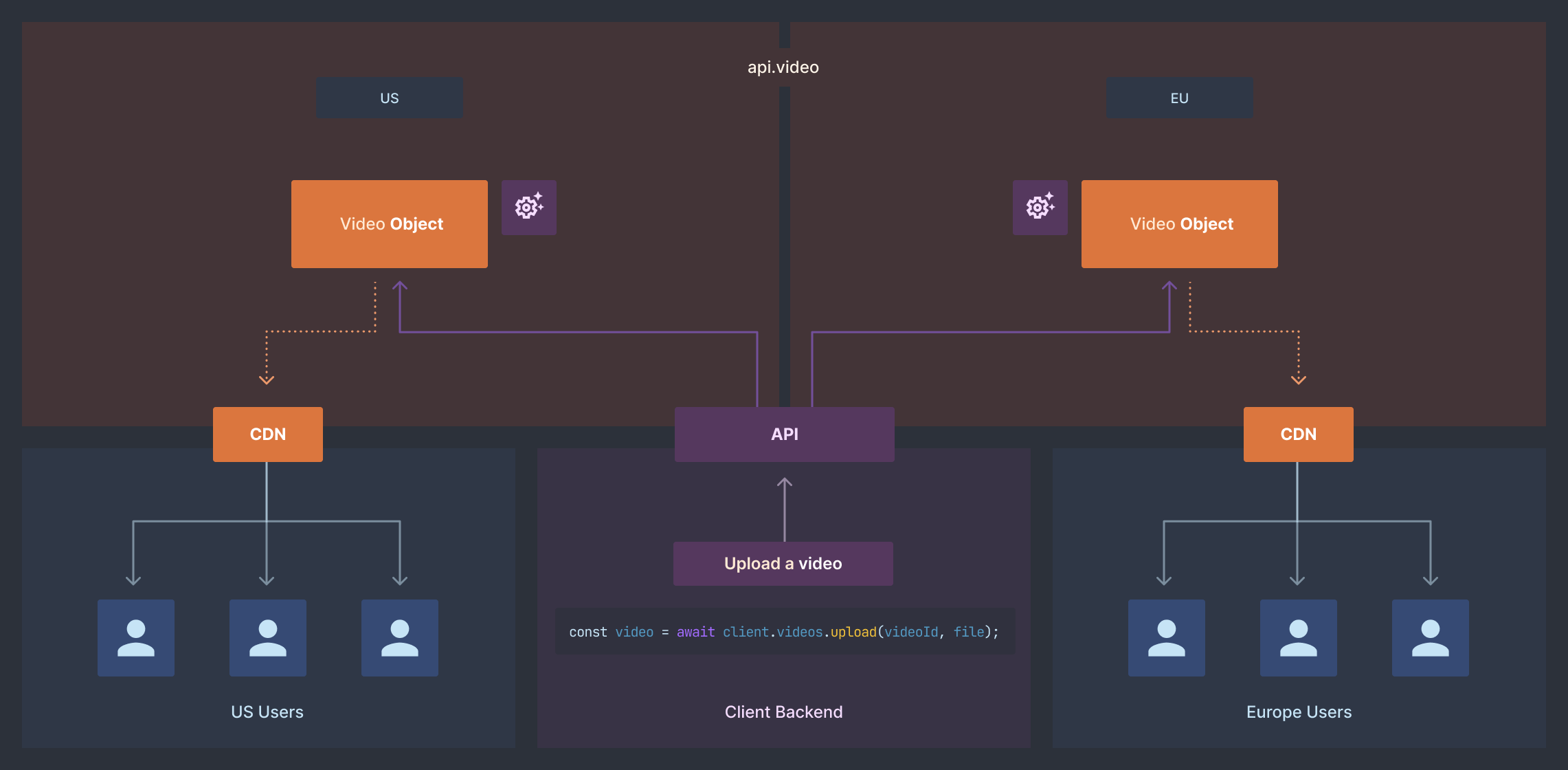
Task: Select the first US user avatar icon
Action: [x=135, y=637]
